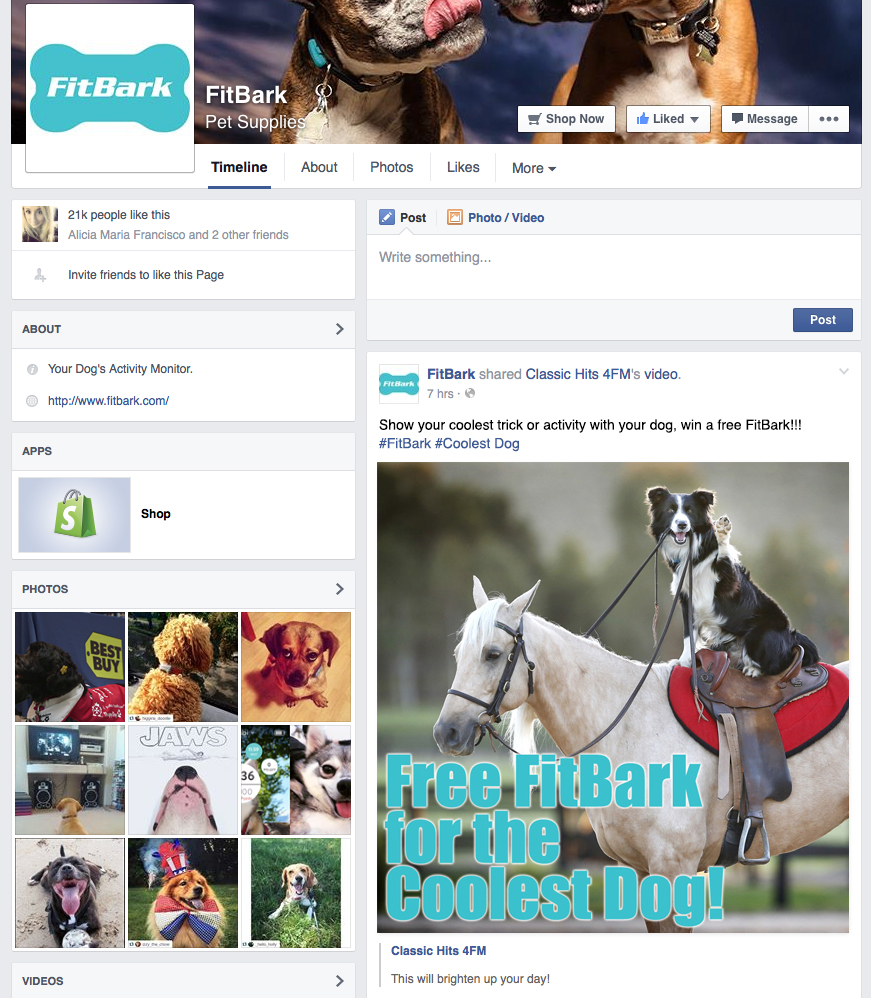Switch to the About tab
The image size is (871, 998).
319,167
